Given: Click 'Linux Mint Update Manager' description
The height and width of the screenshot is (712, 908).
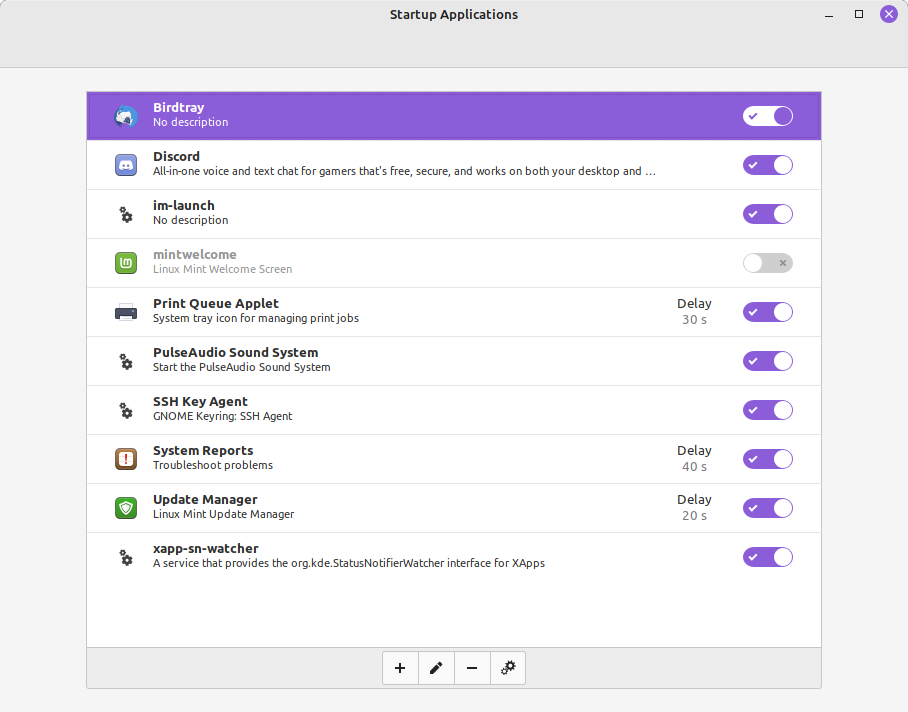Looking at the screenshot, I should (x=224, y=514).
